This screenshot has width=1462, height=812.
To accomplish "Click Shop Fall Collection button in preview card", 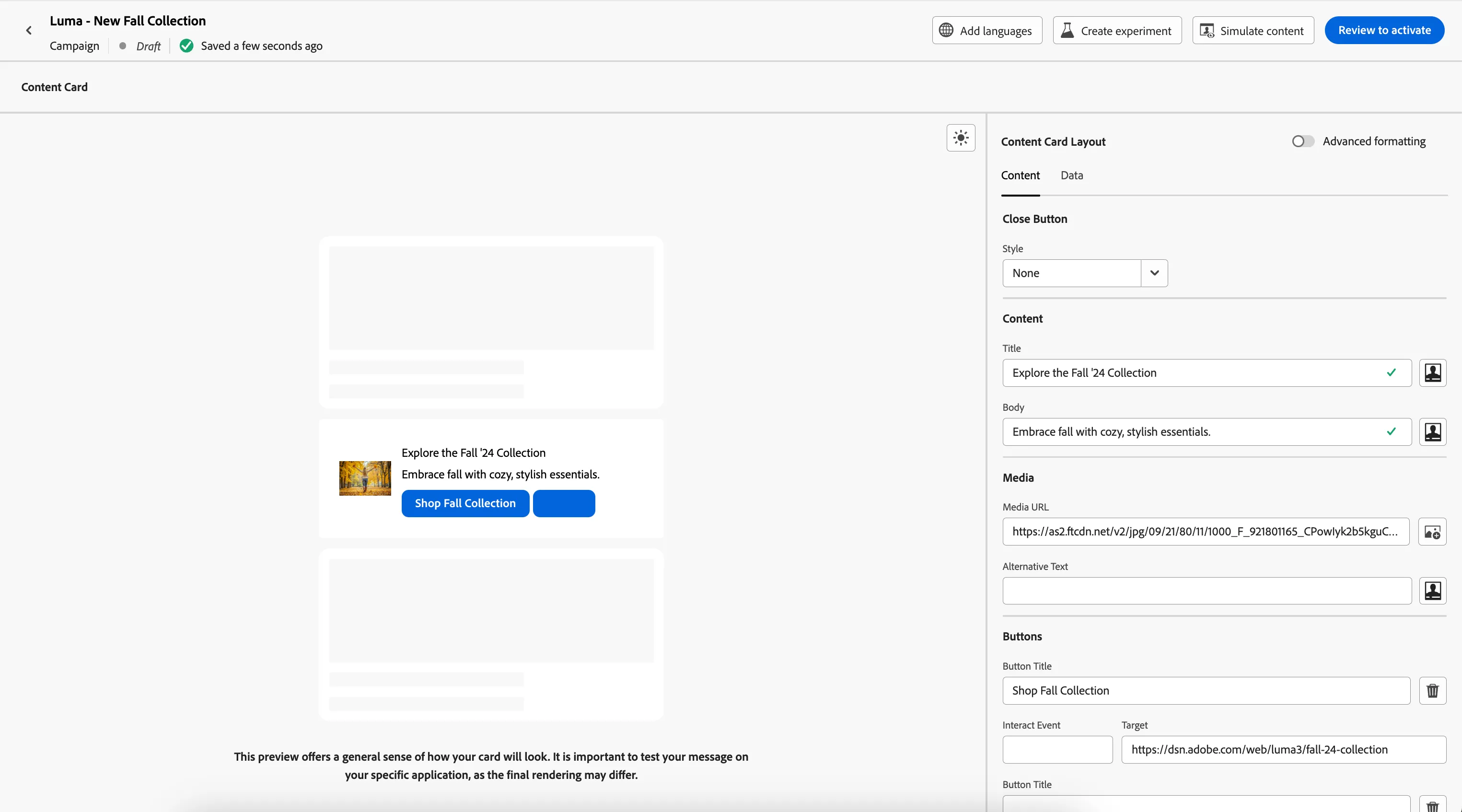I will click(x=465, y=503).
